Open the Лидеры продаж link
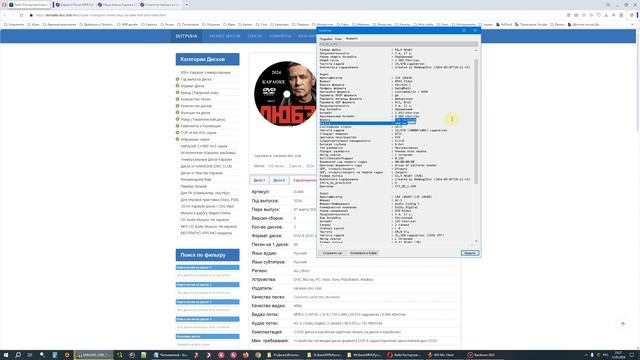Screen dimensions: 640x360 (x=194, y=186)
